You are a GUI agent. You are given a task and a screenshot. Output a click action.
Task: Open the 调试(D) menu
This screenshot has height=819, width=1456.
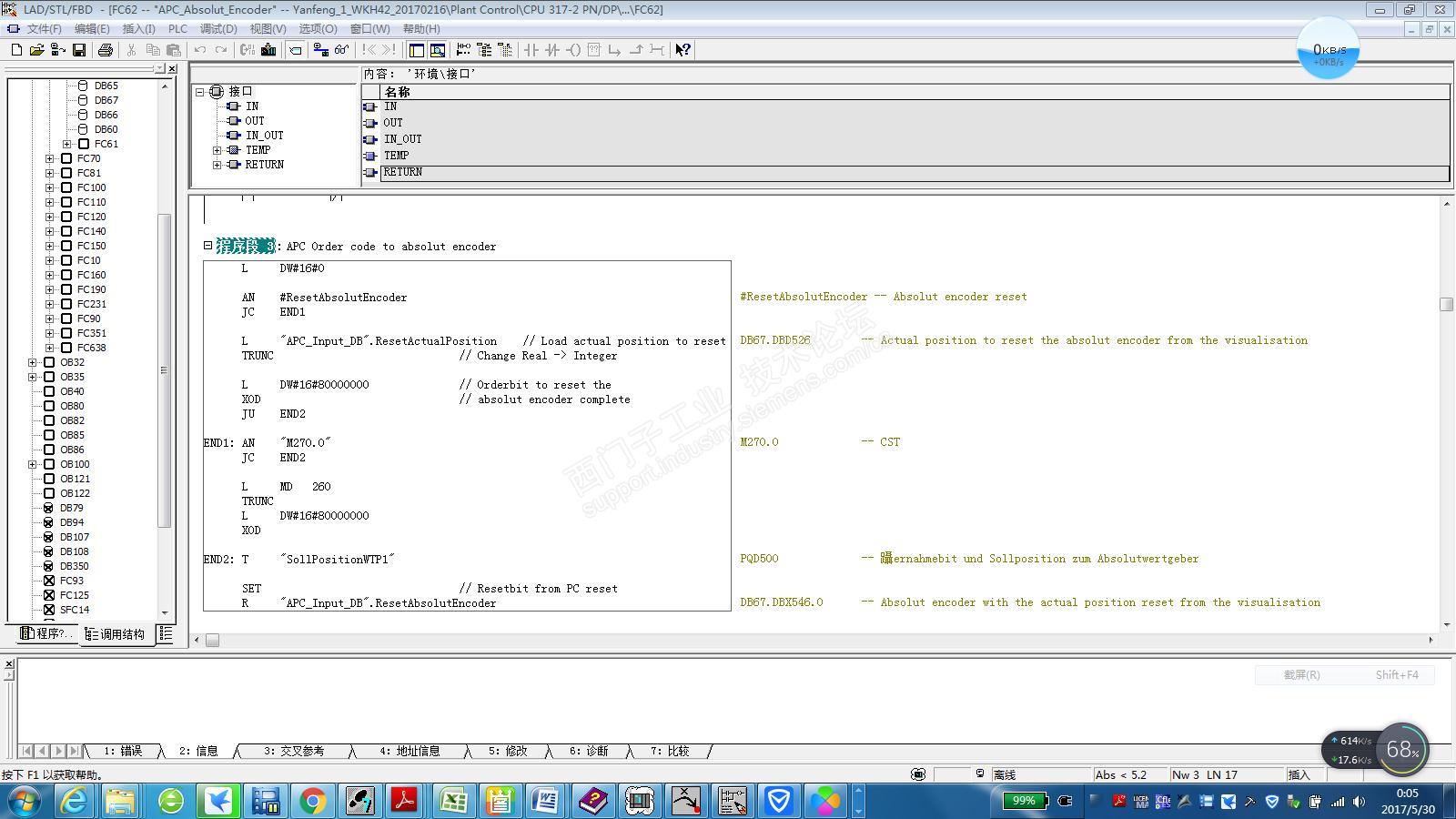218,29
